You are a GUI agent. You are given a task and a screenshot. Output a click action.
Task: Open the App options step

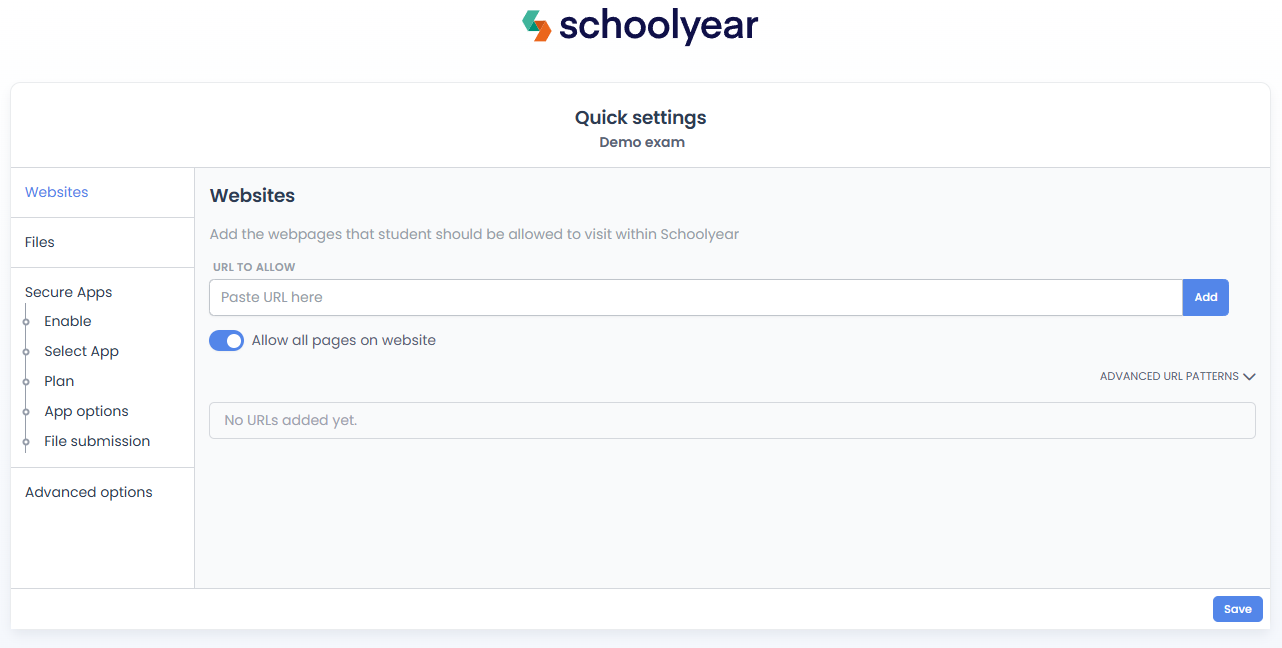tap(87, 411)
